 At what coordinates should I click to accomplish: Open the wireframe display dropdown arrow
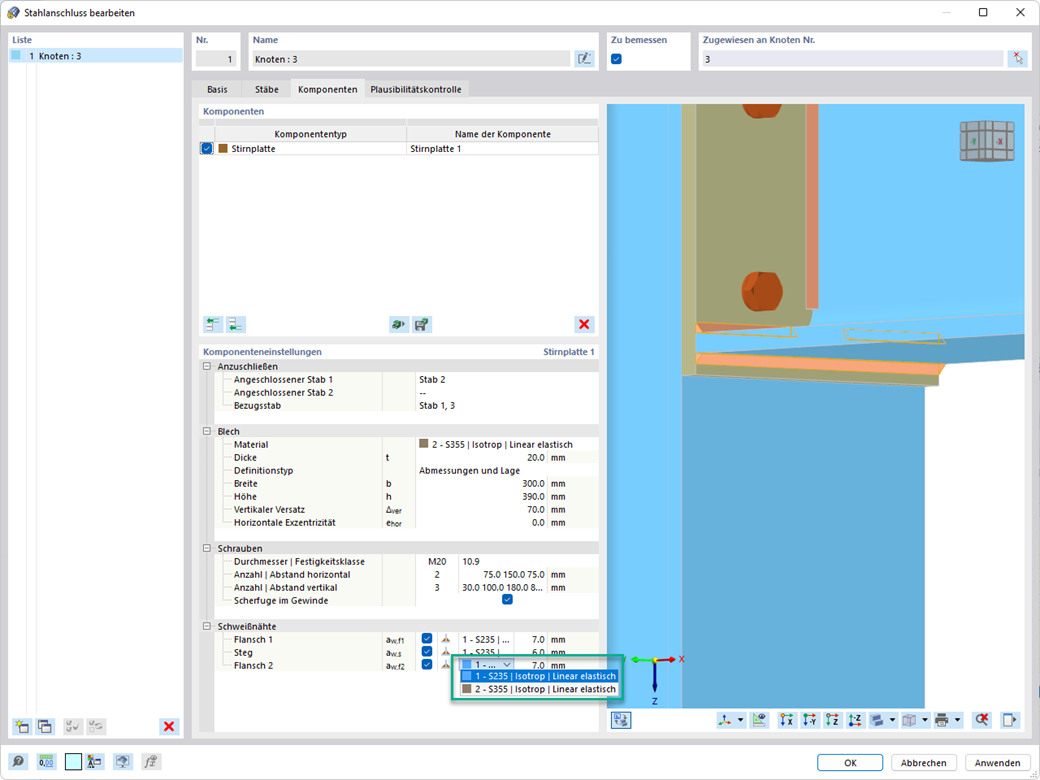[x=925, y=720]
